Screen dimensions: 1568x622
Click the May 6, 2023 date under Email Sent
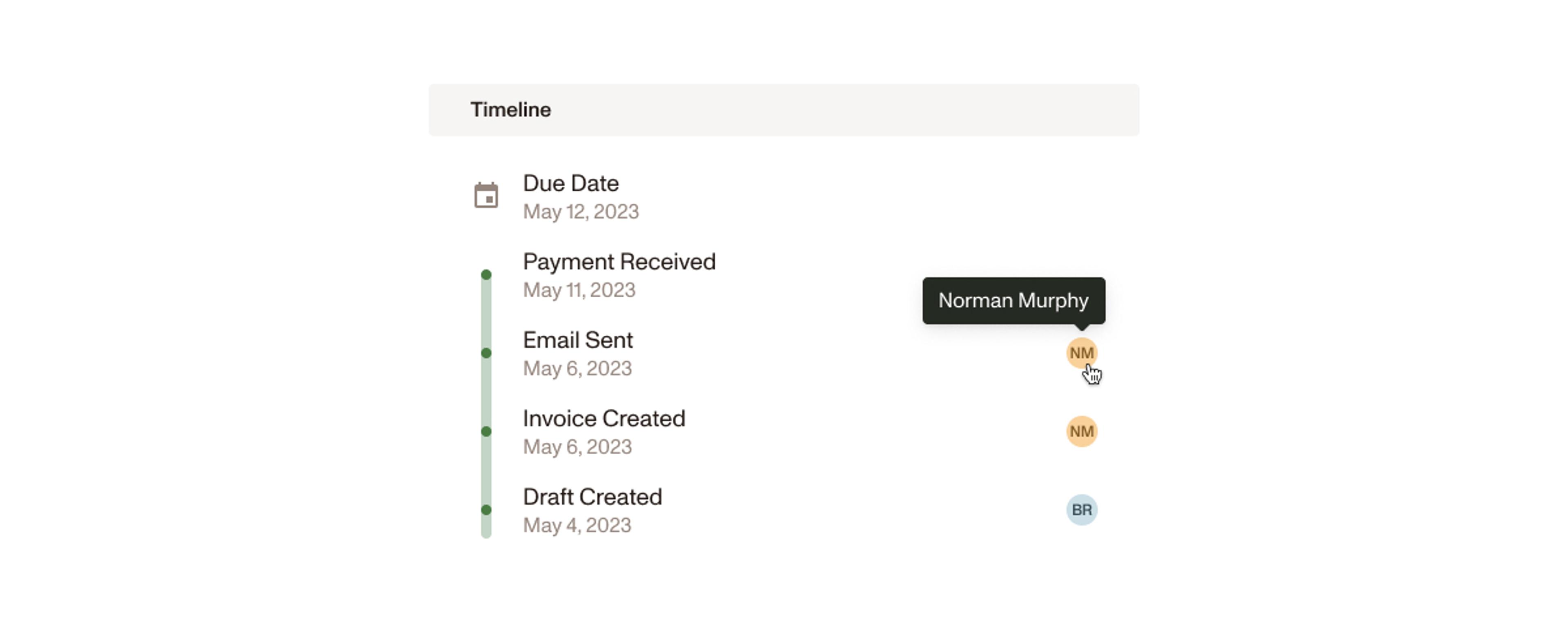577,369
